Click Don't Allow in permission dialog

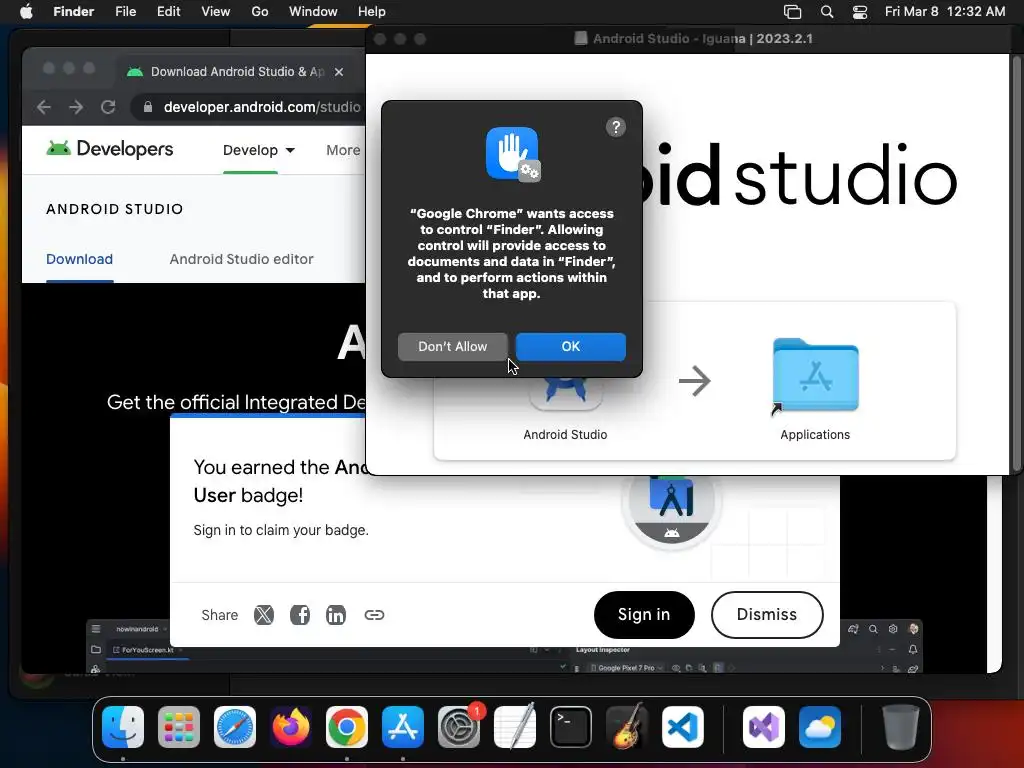coord(452,346)
